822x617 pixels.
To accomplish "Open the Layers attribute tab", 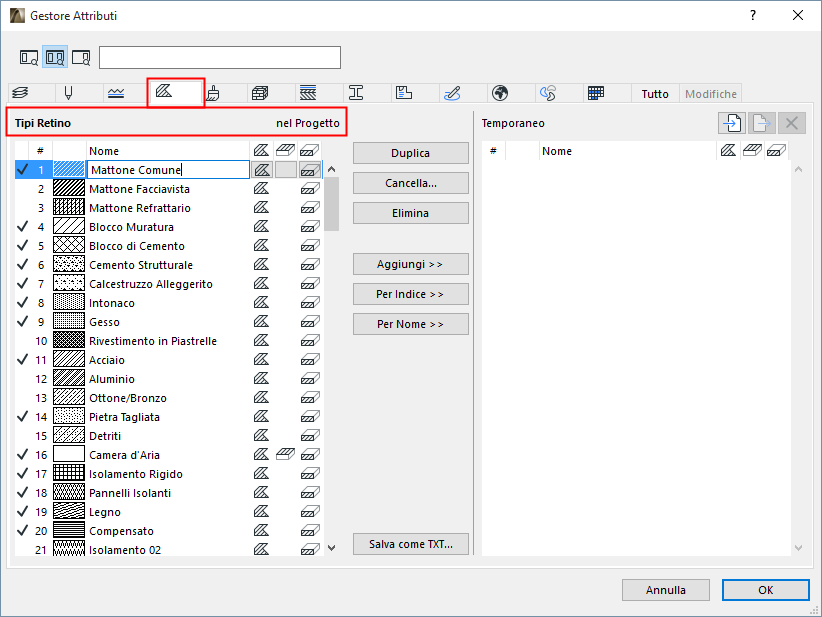I will tap(20, 93).
